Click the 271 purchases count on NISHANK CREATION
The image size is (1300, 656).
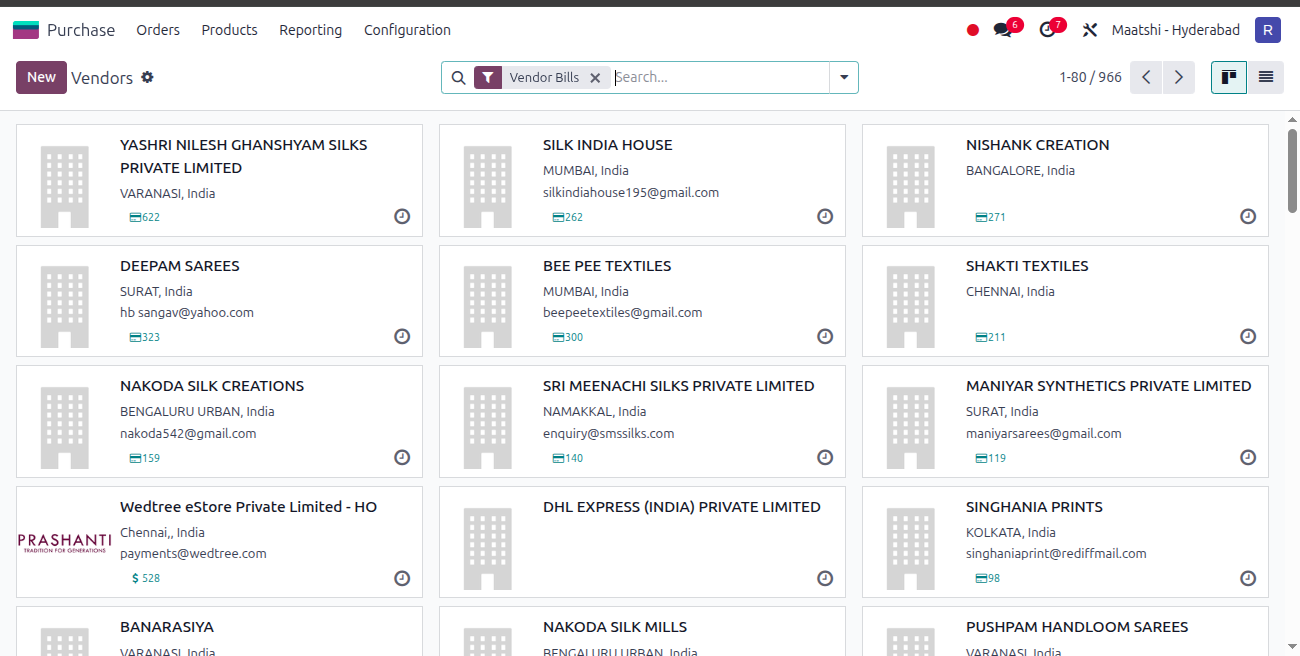coord(991,217)
